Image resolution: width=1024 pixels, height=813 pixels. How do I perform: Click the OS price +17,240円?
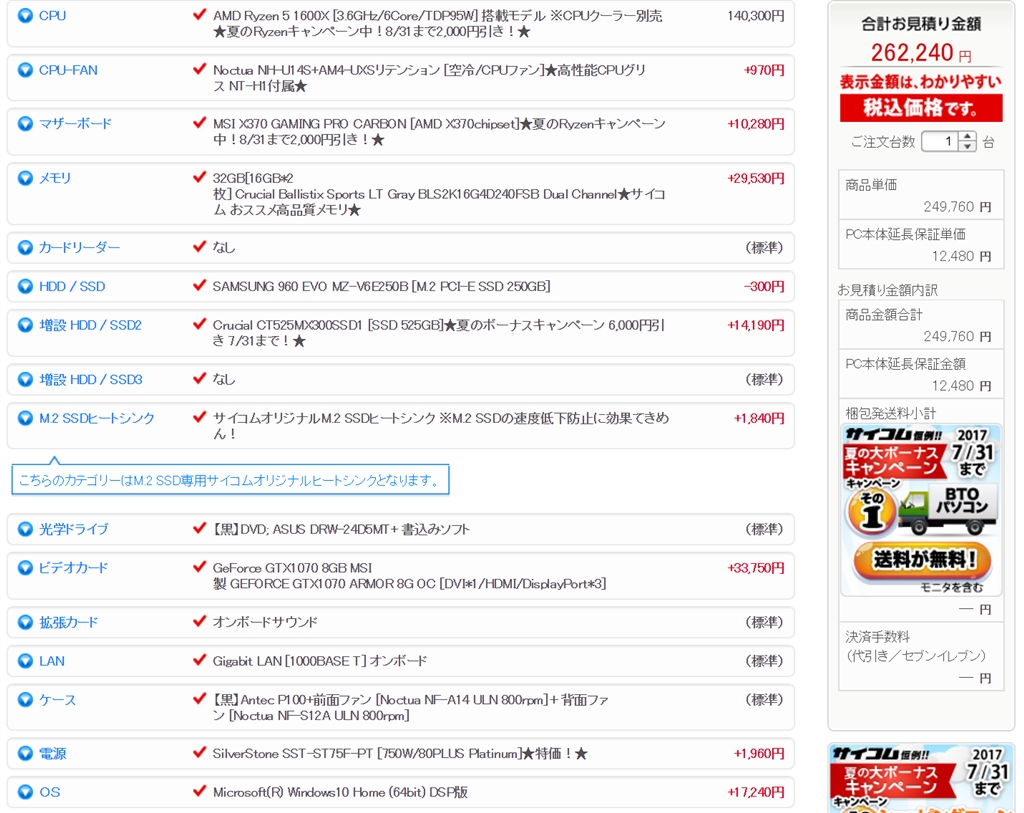click(756, 792)
